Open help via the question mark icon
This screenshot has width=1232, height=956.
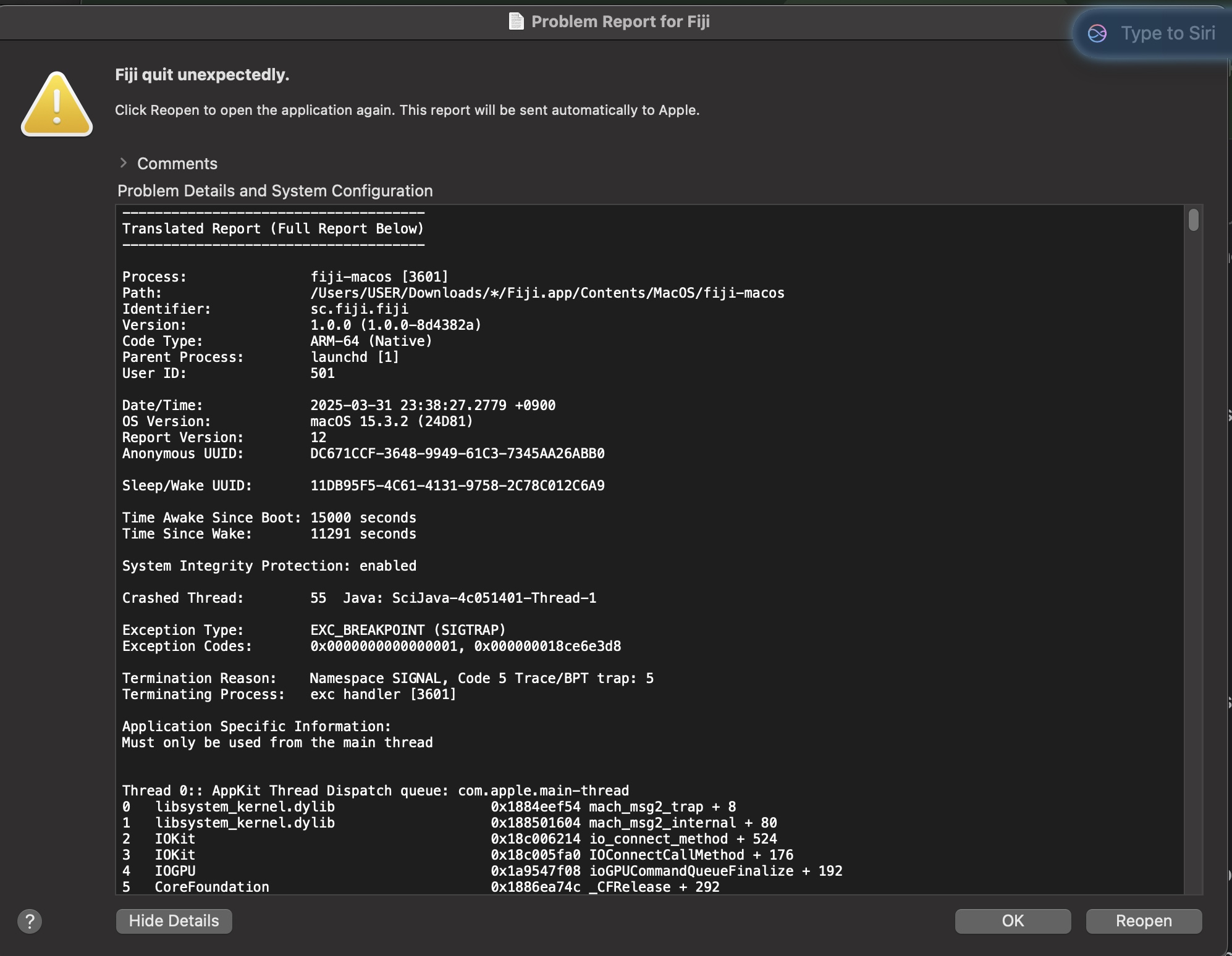click(x=30, y=921)
